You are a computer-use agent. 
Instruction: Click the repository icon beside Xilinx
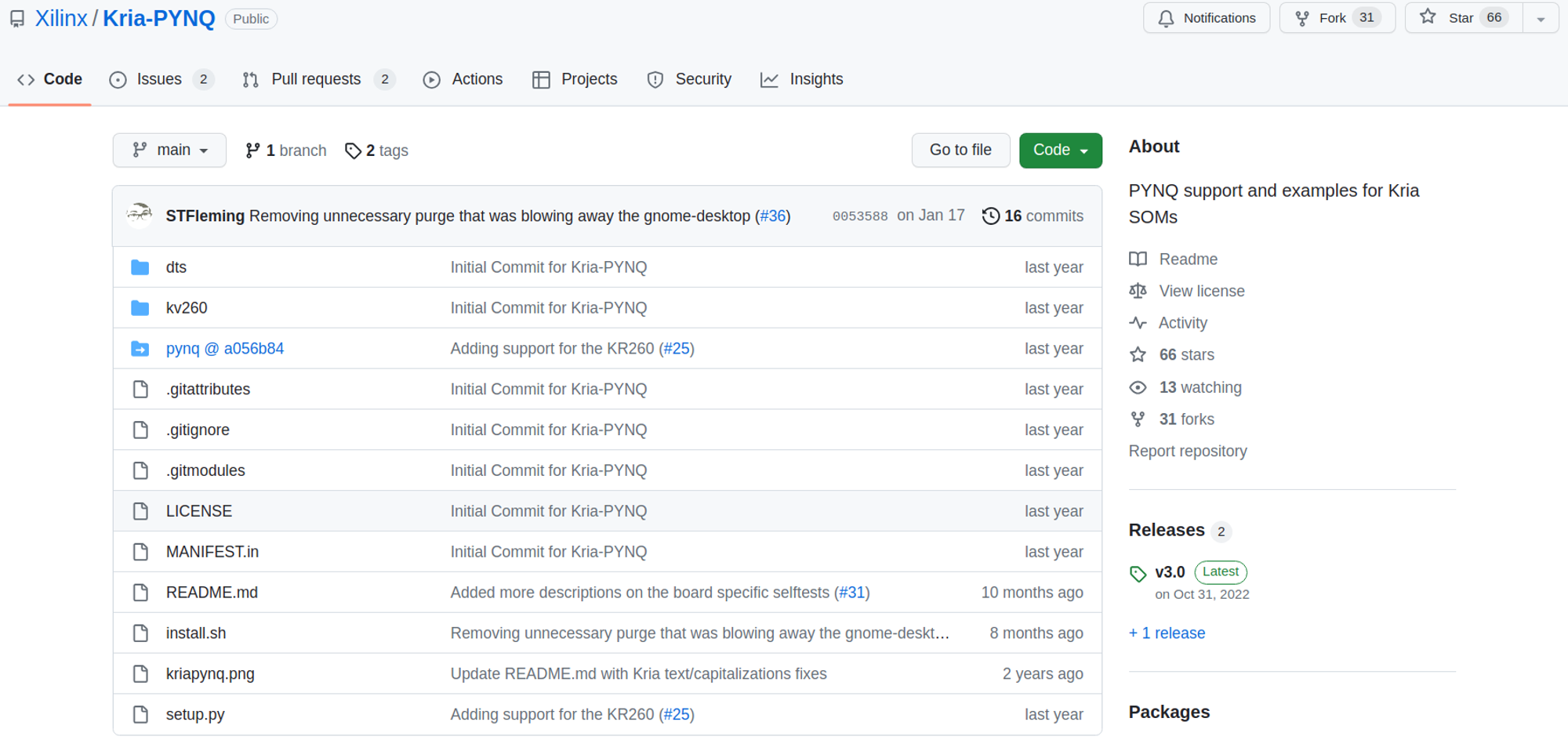[x=17, y=19]
